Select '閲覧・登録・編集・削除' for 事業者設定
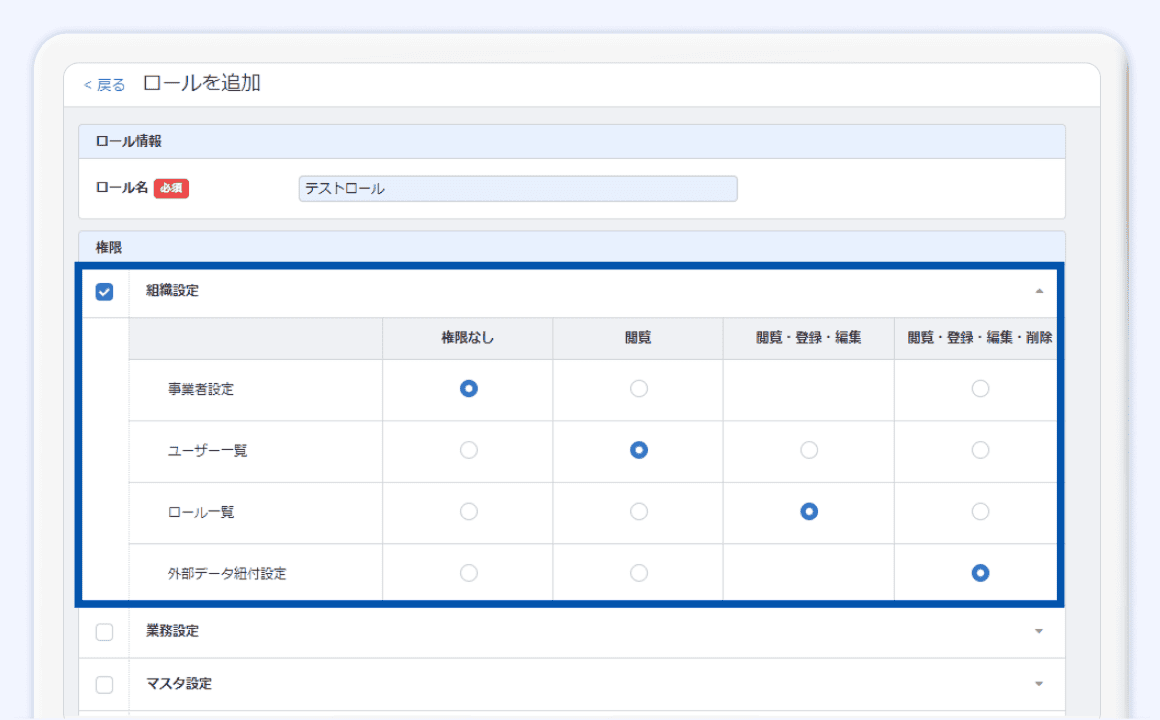This screenshot has height=720, width=1160. [980, 389]
